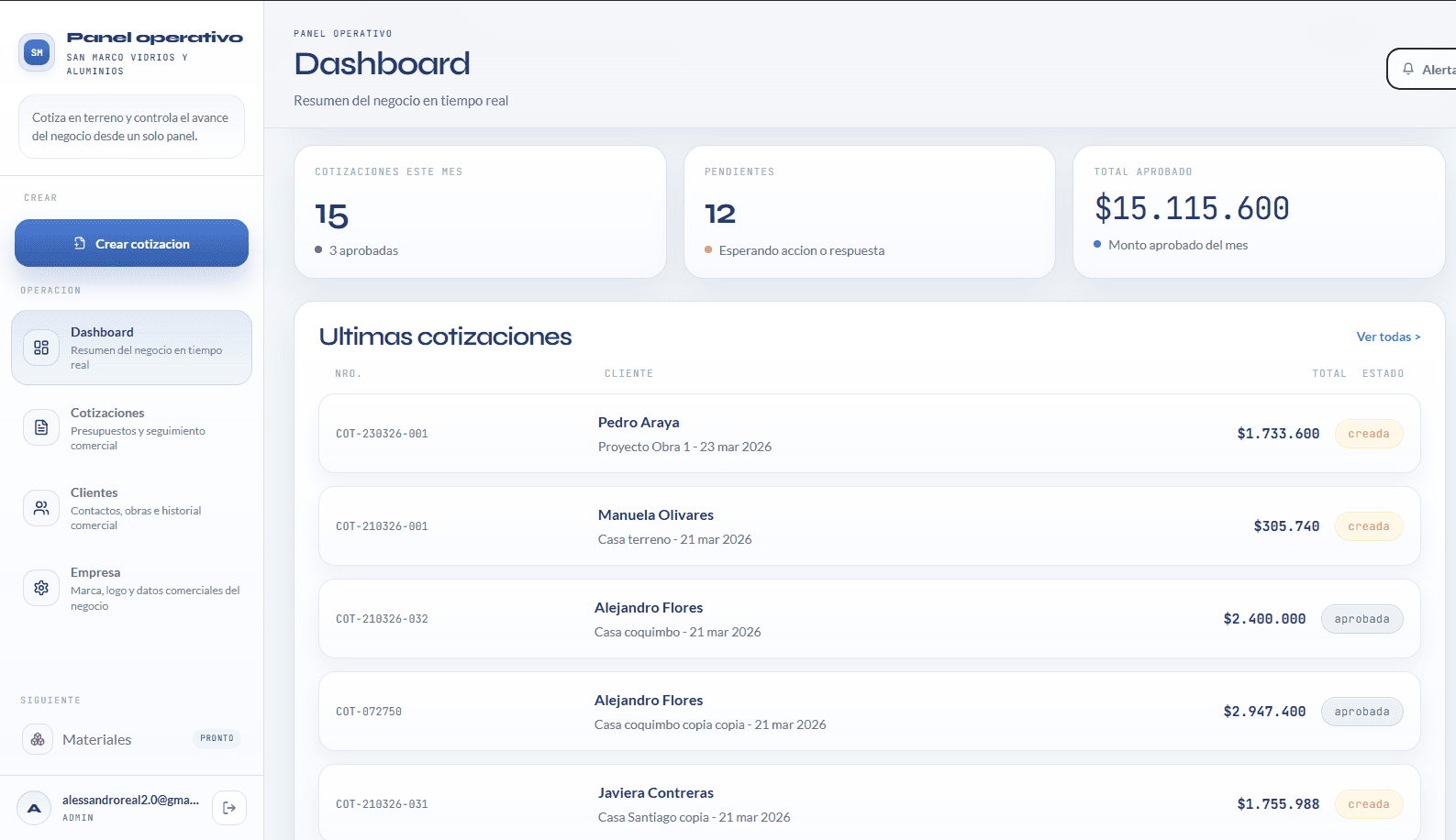Click the Alertas bell button

pos(1422,70)
